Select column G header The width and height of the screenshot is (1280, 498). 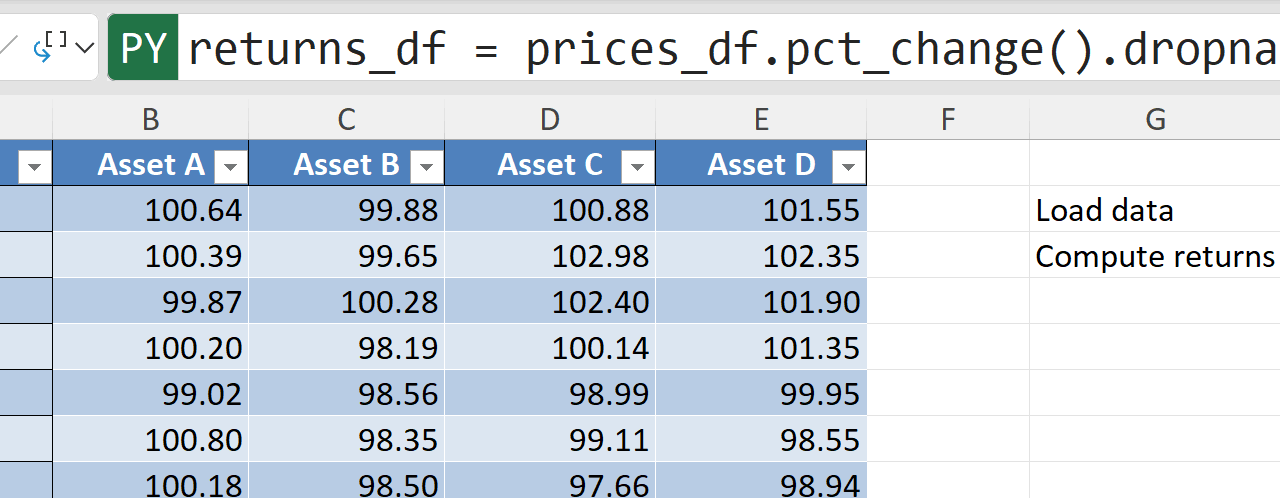pos(1155,120)
